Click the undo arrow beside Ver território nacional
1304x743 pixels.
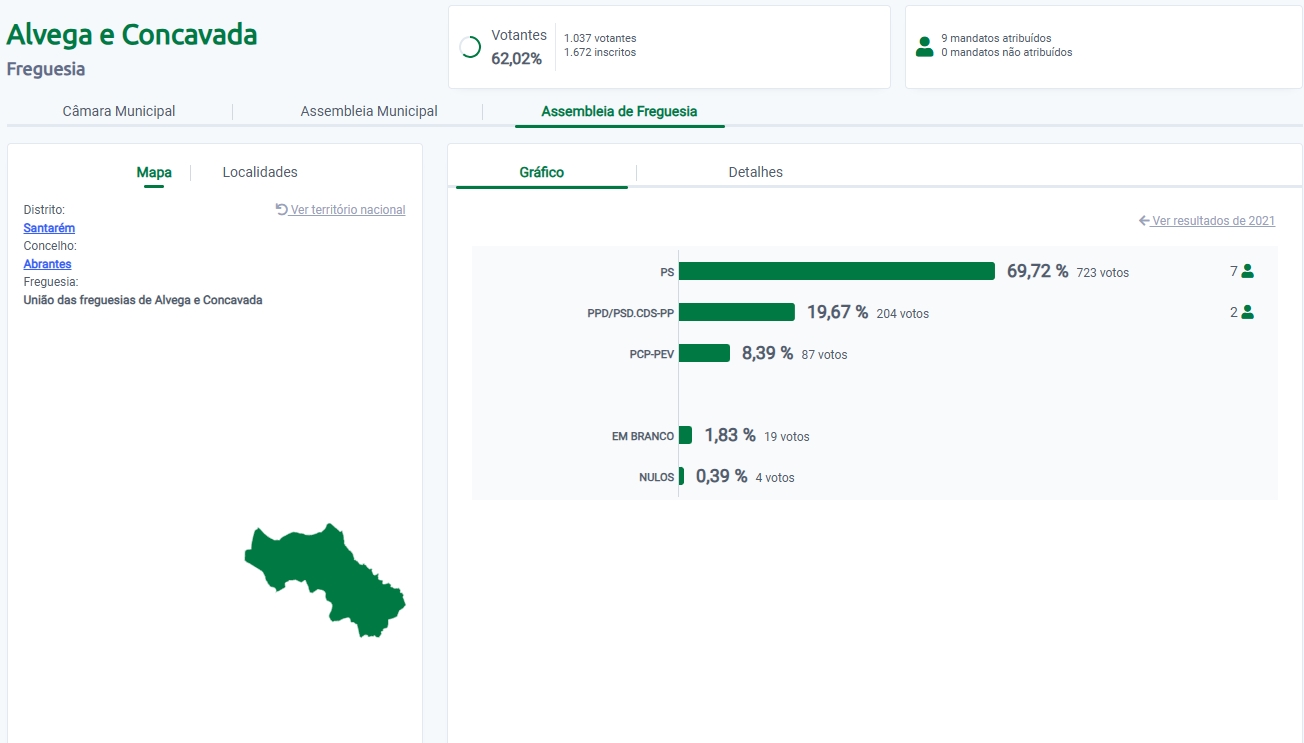click(x=282, y=210)
